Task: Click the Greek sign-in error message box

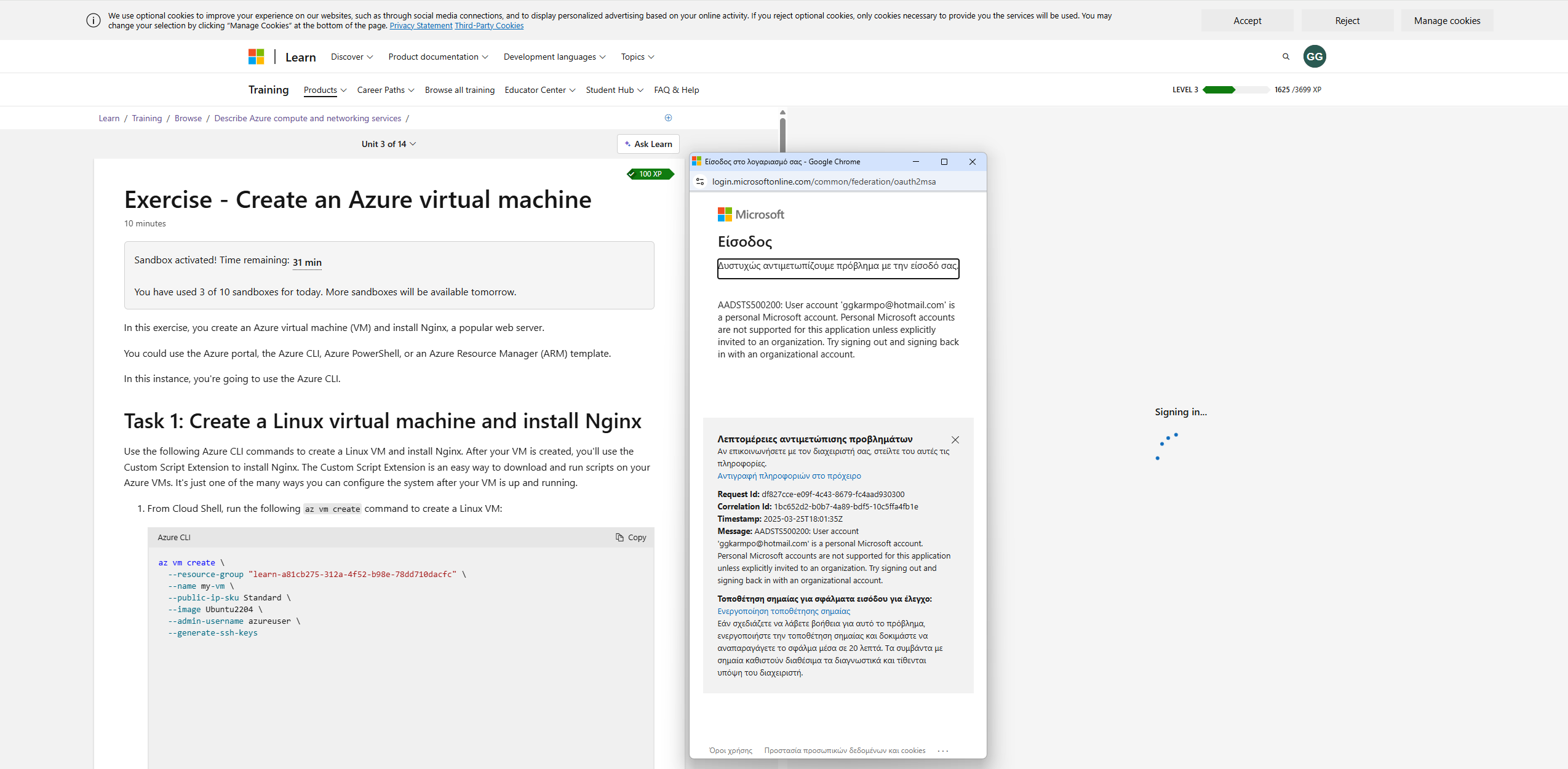Action: coord(838,269)
